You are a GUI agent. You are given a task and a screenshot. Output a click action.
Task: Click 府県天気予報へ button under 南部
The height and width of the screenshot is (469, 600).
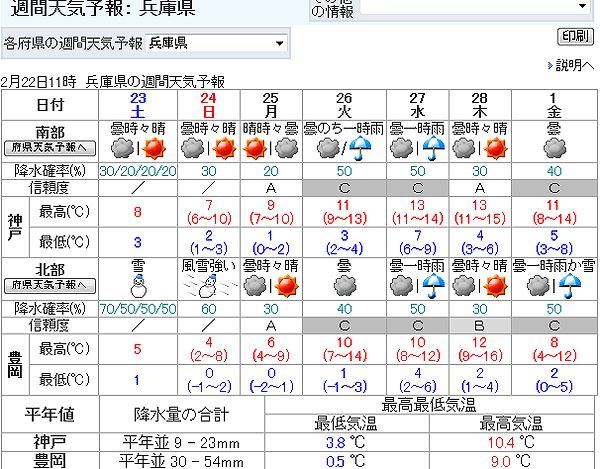pos(50,148)
